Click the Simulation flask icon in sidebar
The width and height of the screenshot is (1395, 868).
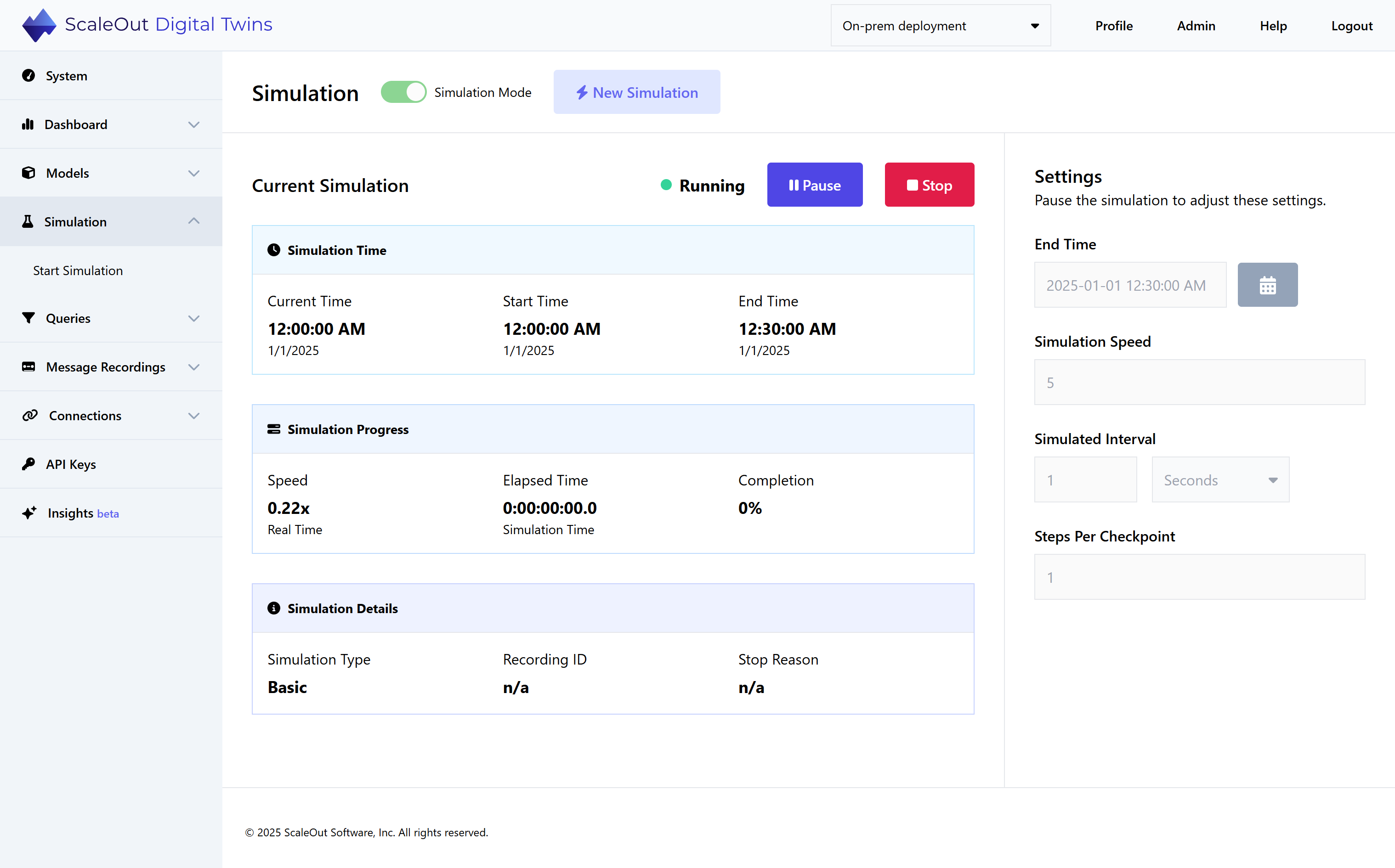tap(28, 221)
